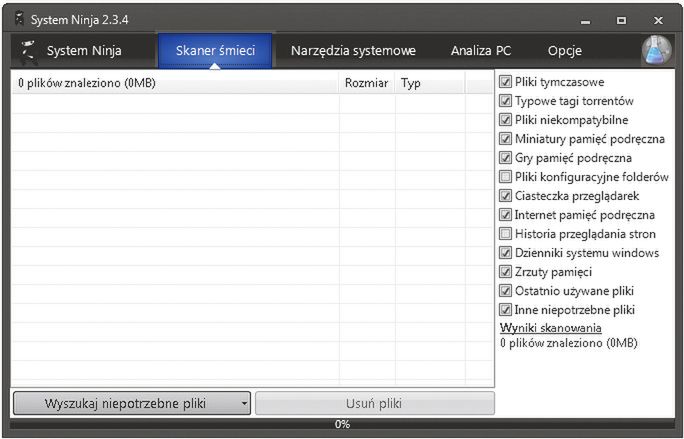This screenshot has height=439, width=684.
Task: Click the '0 plików znaleziono' column header
Action: pos(175,83)
